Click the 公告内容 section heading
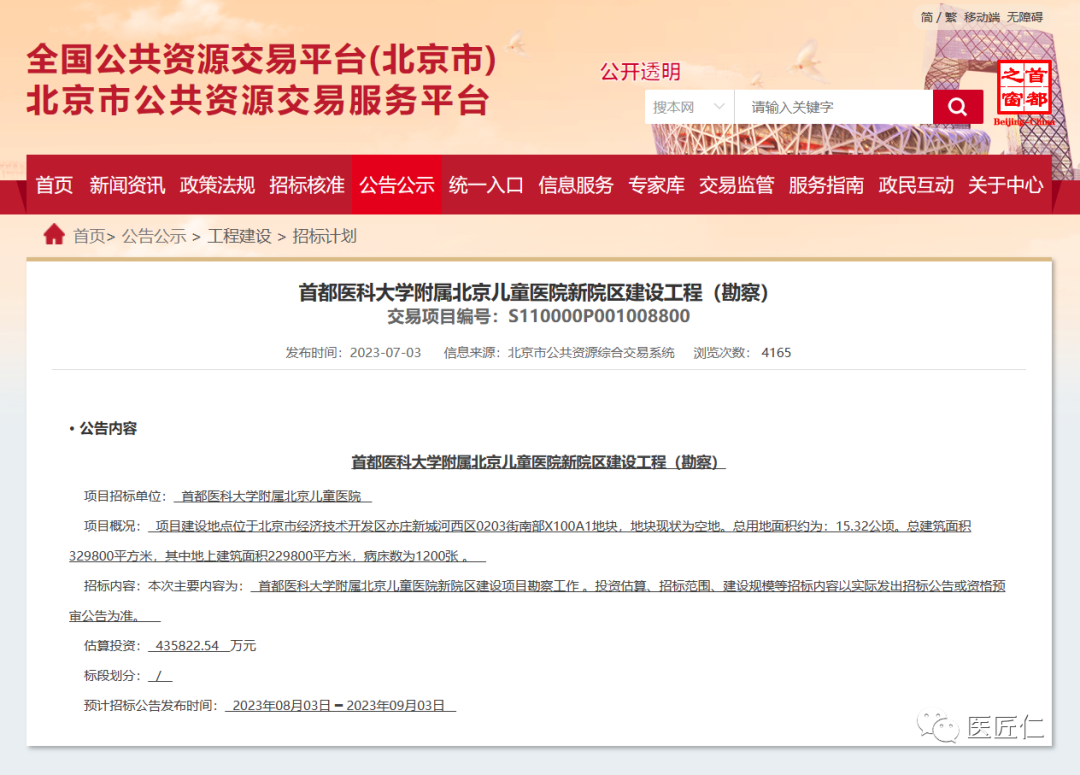The width and height of the screenshot is (1080, 775). (x=108, y=428)
